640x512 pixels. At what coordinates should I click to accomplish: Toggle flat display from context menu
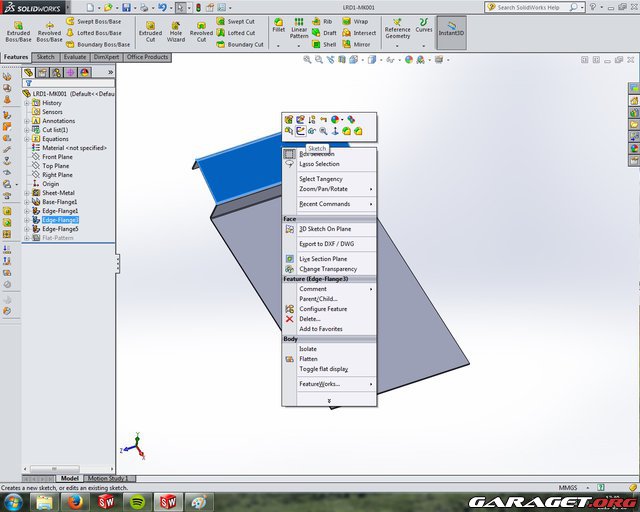[323, 369]
